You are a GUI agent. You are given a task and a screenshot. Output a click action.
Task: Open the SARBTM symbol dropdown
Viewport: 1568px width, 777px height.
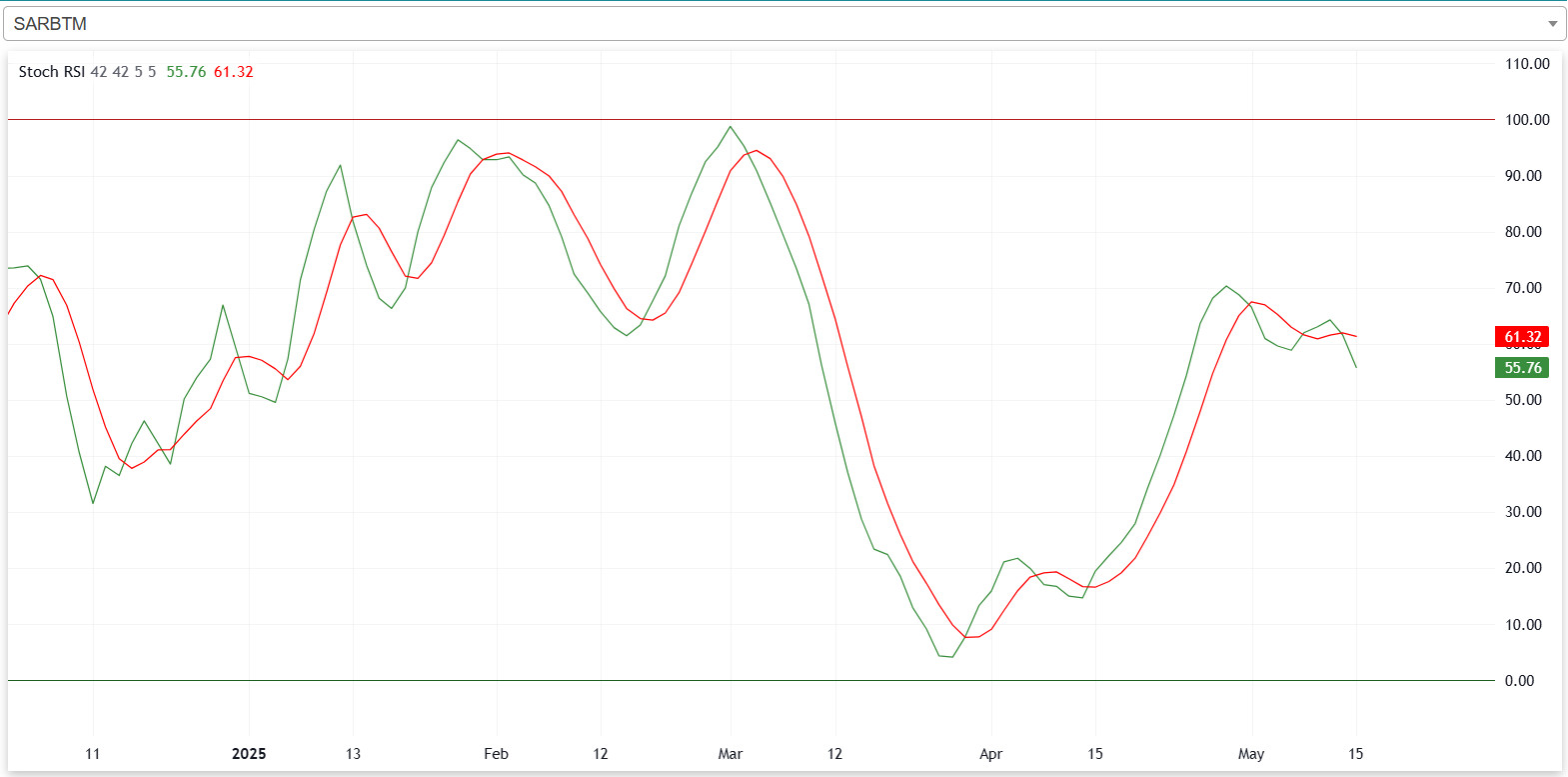pos(784,23)
